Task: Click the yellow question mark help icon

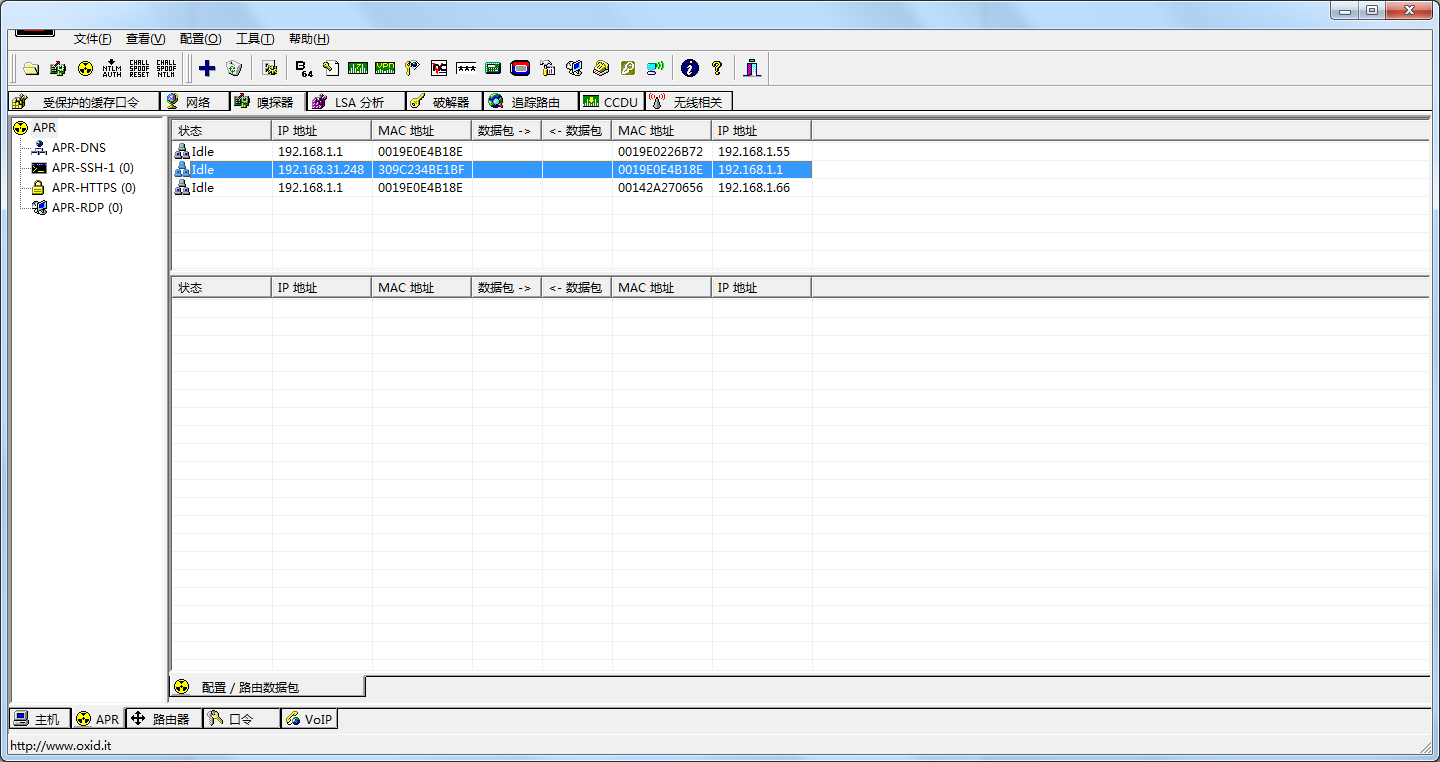Action: pyautogui.click(x=717, y=68)
